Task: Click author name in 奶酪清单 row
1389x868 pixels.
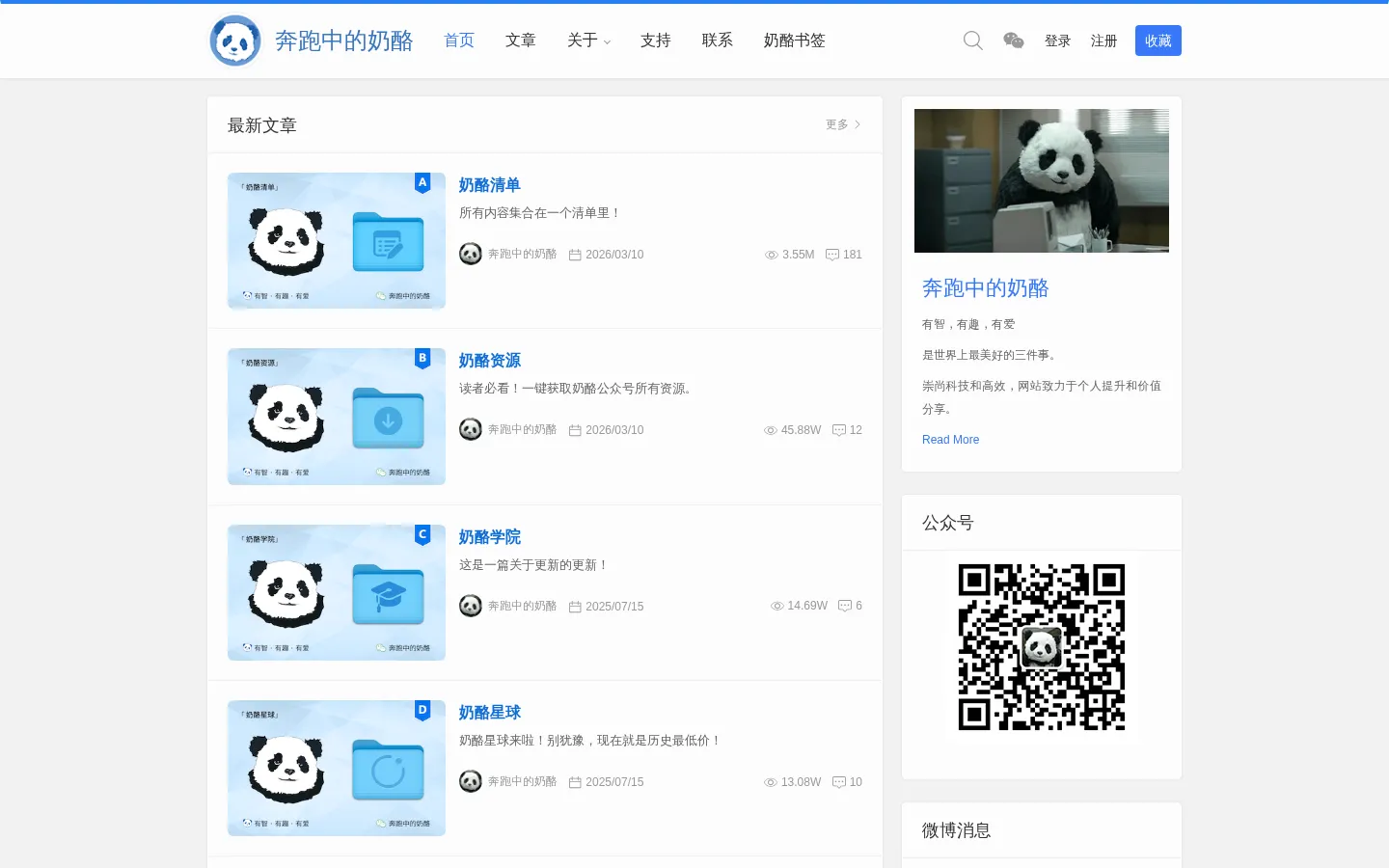Action: (x=523, y=255)
